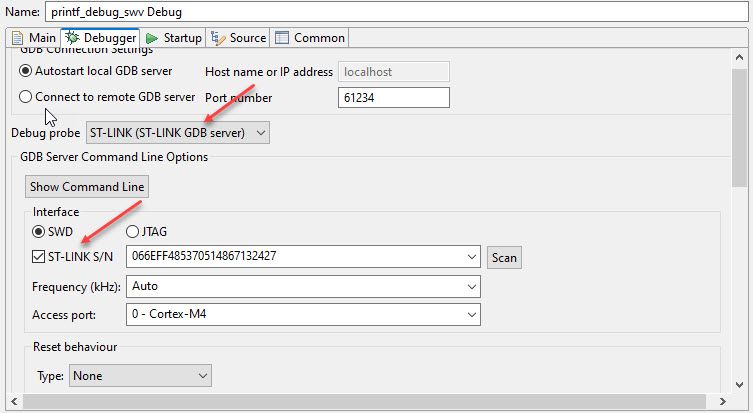Select the JTAG interface option
The image size is (753, 413).
point(146,232)
